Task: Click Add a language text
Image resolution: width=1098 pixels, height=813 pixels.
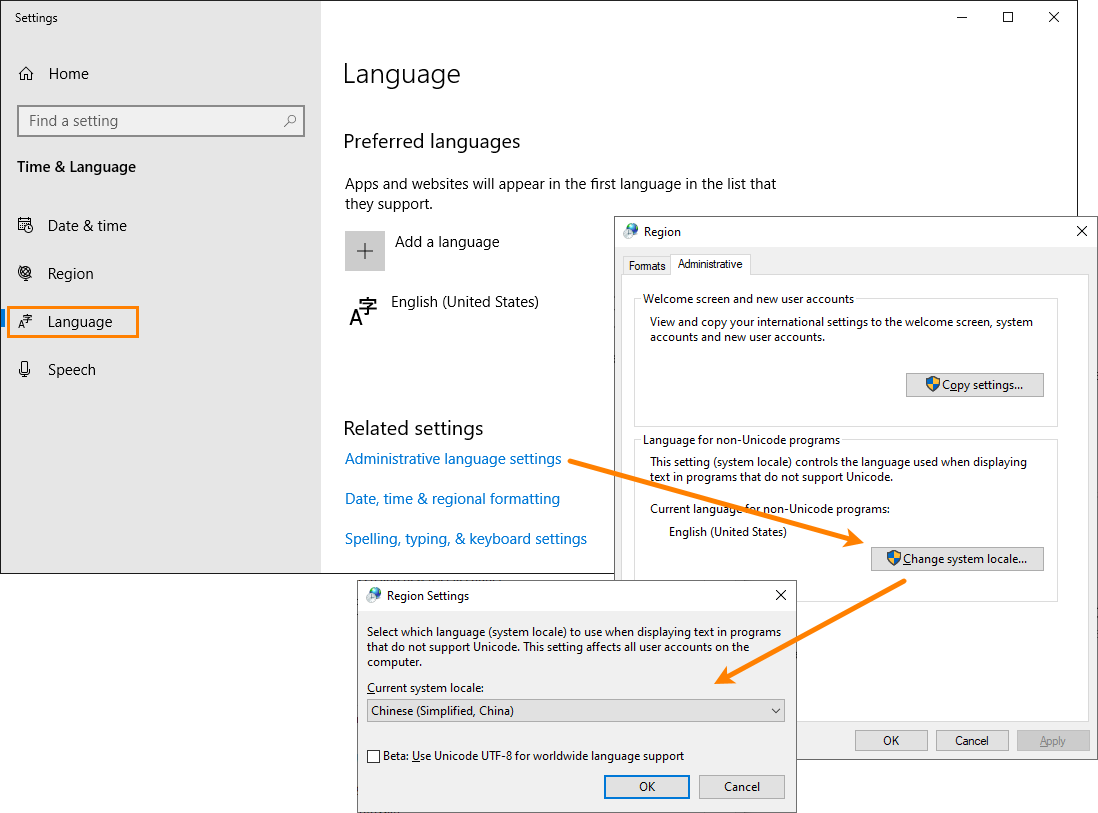Action: (x=447, y=242)
